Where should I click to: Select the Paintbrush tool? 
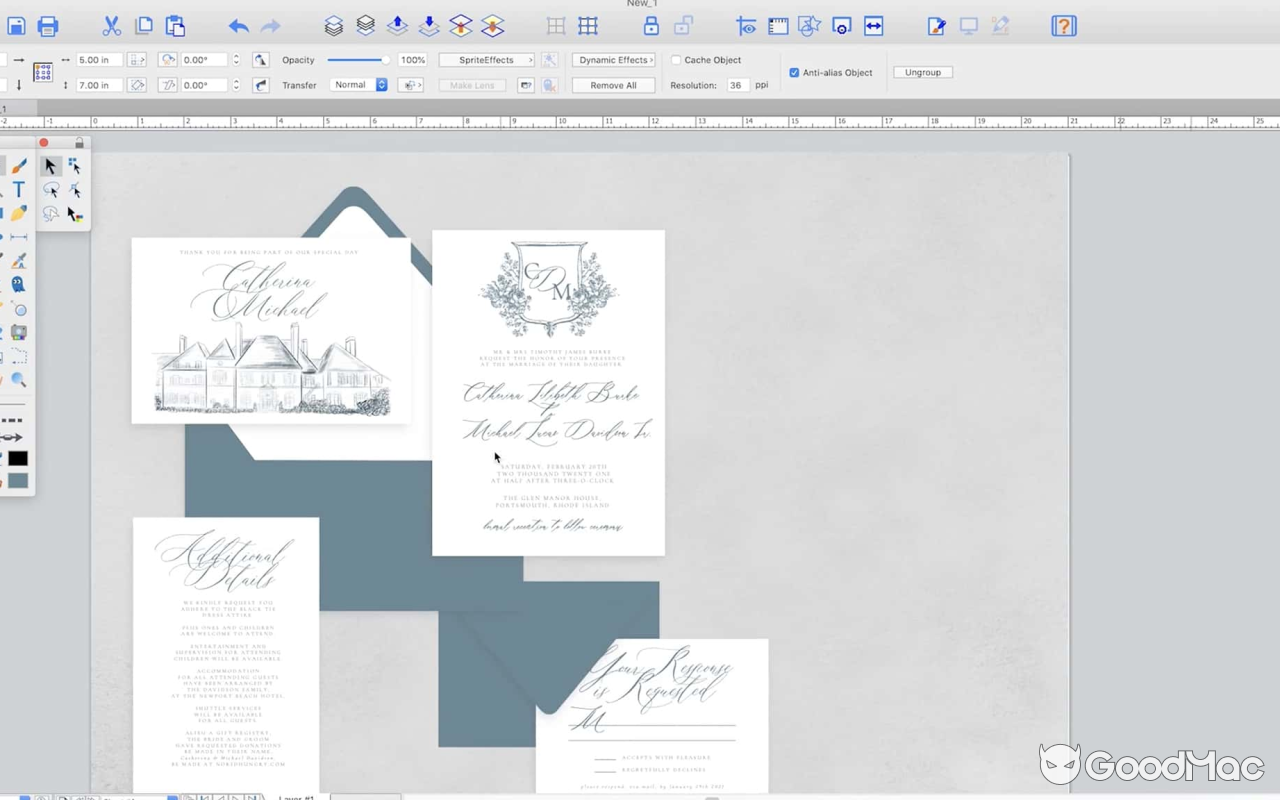click(x=18, y=166)
